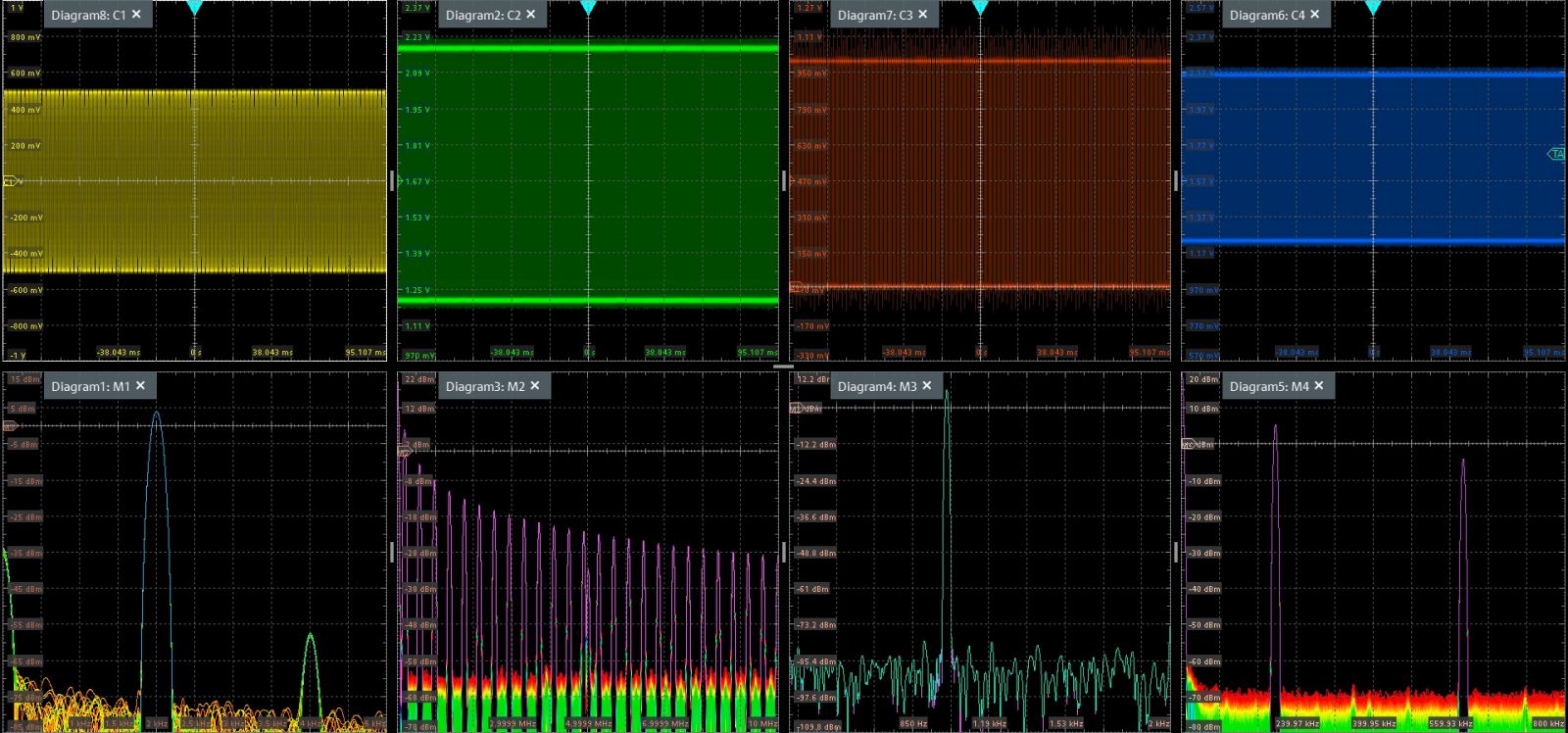The height and width of the screenshot is (733, 1568).
Task: Select the Diagram8: C1 tab label
Action: (88, 15)
